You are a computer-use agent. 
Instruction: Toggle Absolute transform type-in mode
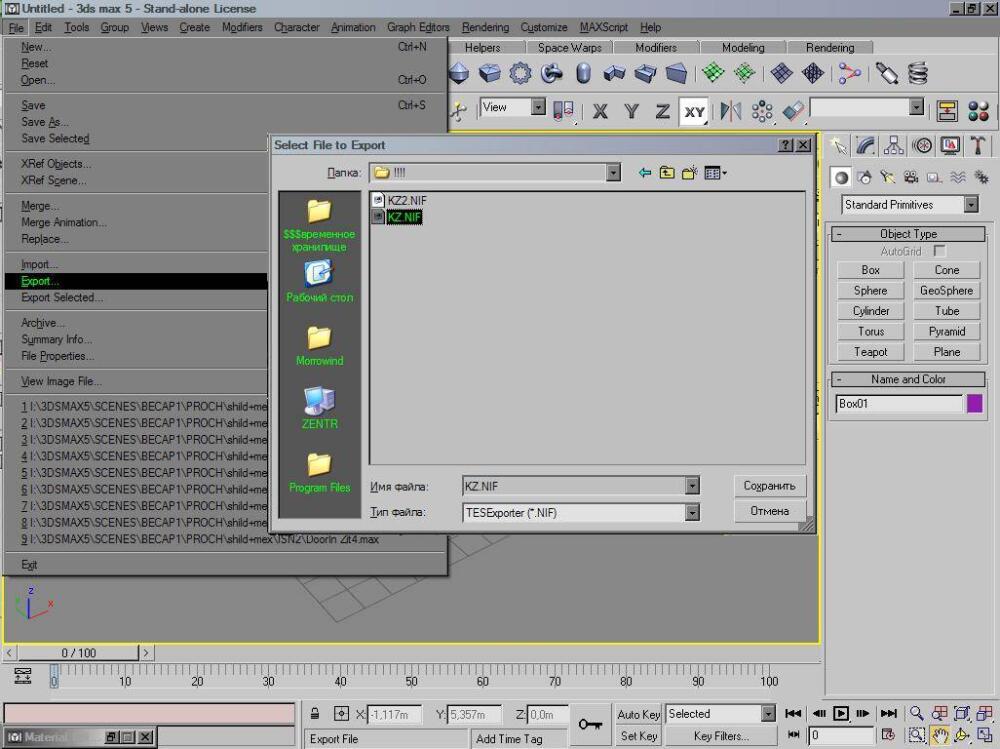341,713
